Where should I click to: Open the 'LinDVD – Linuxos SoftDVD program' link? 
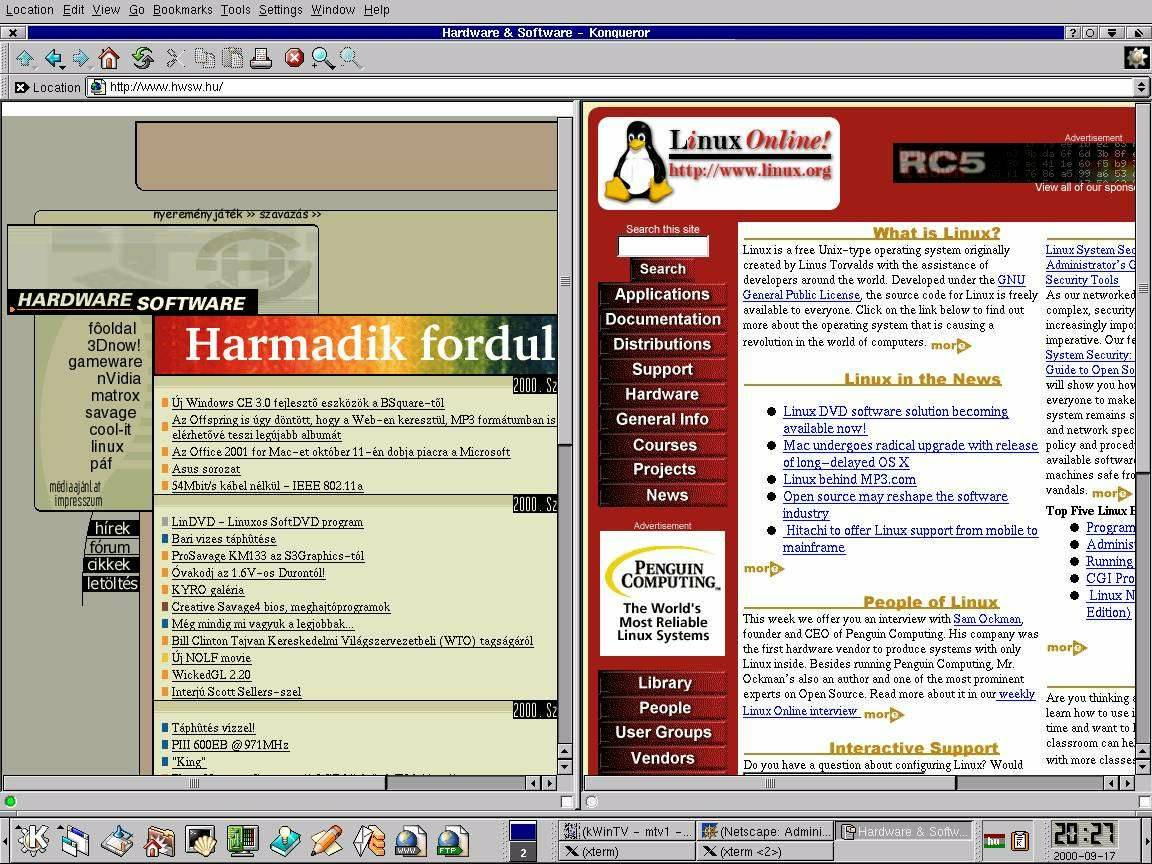(x=267, y=522)
